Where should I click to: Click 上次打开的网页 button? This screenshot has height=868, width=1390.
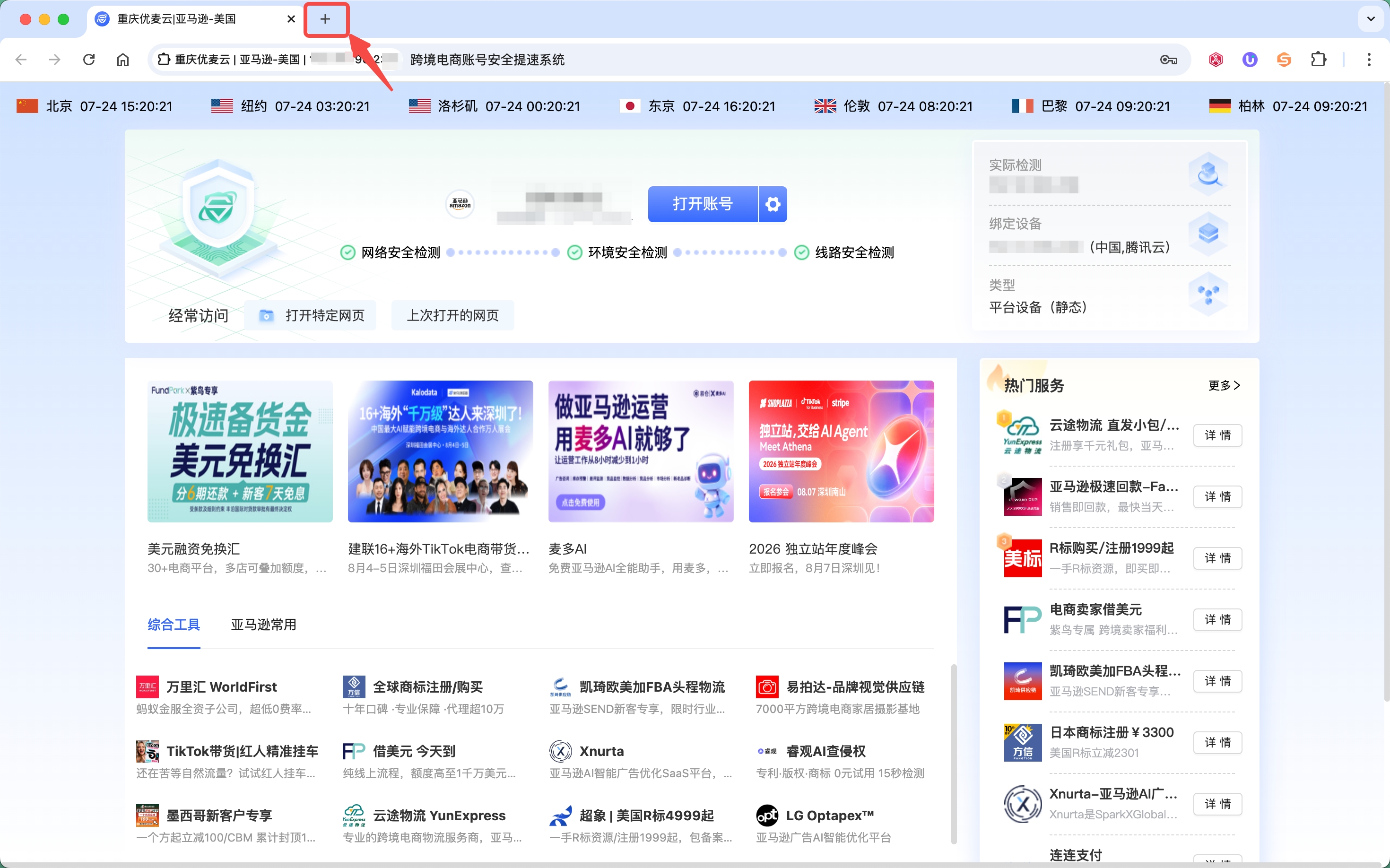452,315
